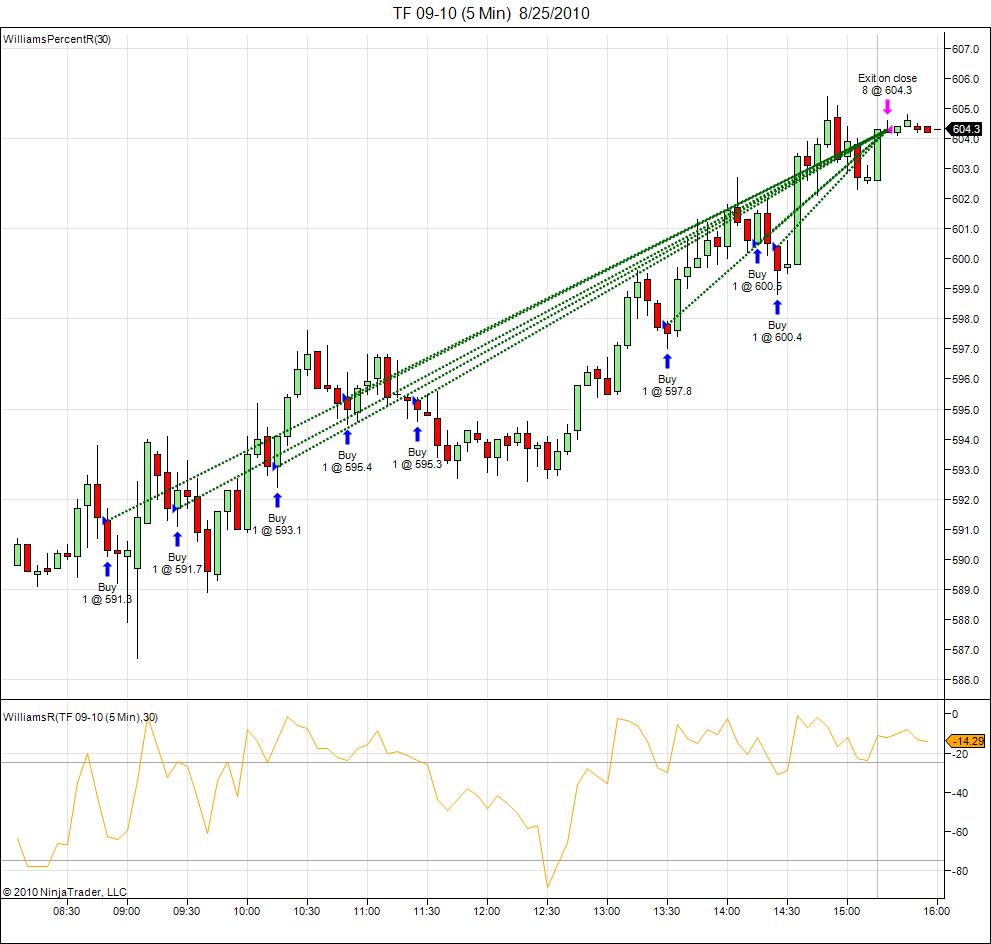The width and height of the screenshot is (991, 944).
Task: Click the 594.0 price axis label
Action: coord(965,440)
